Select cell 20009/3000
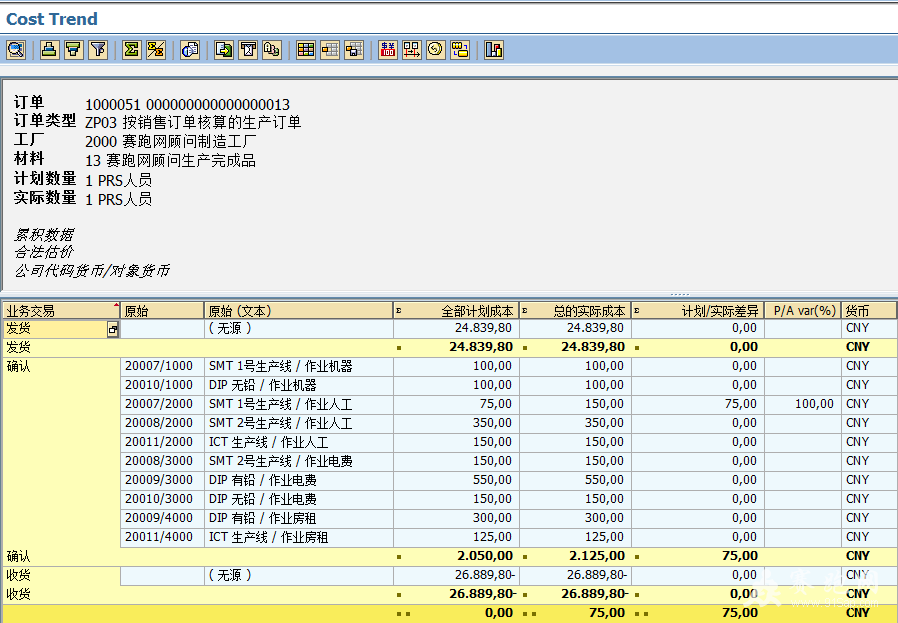 tap(162, 480)
